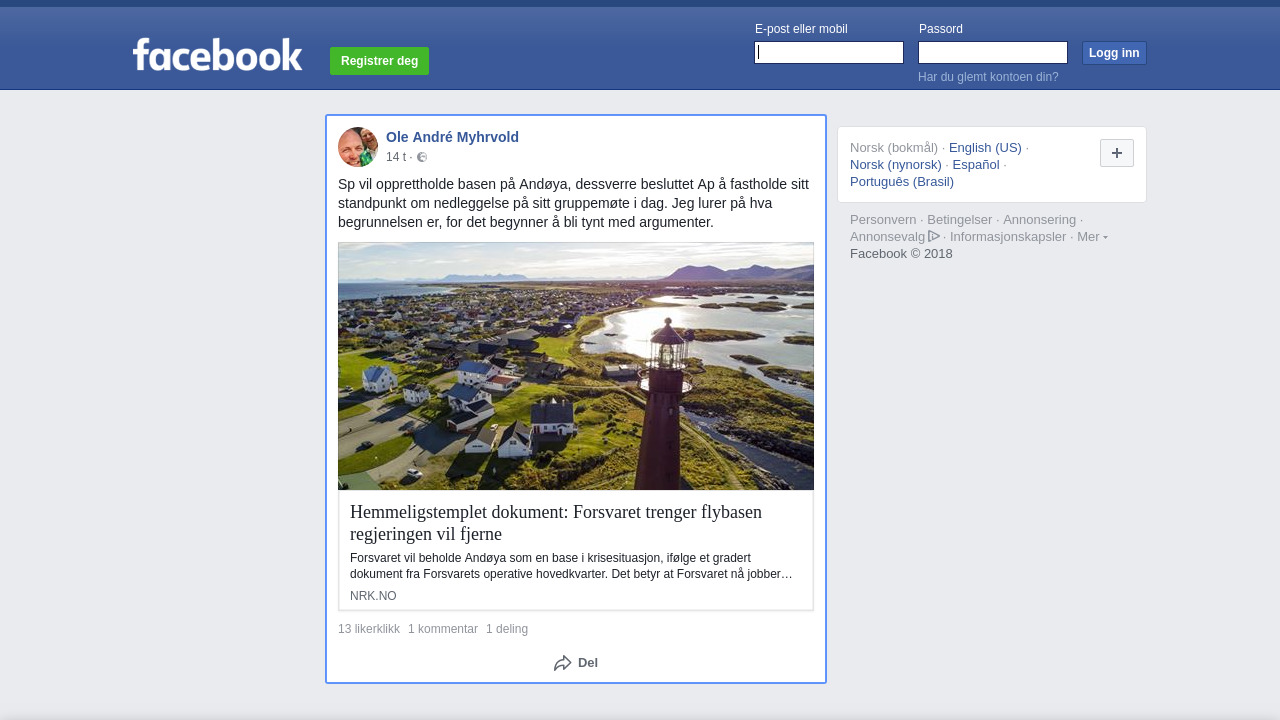The width and height of the screenshot is (1280, 720).
Task: Click the NRK.NO source label
Action: (x=373, y=596)
